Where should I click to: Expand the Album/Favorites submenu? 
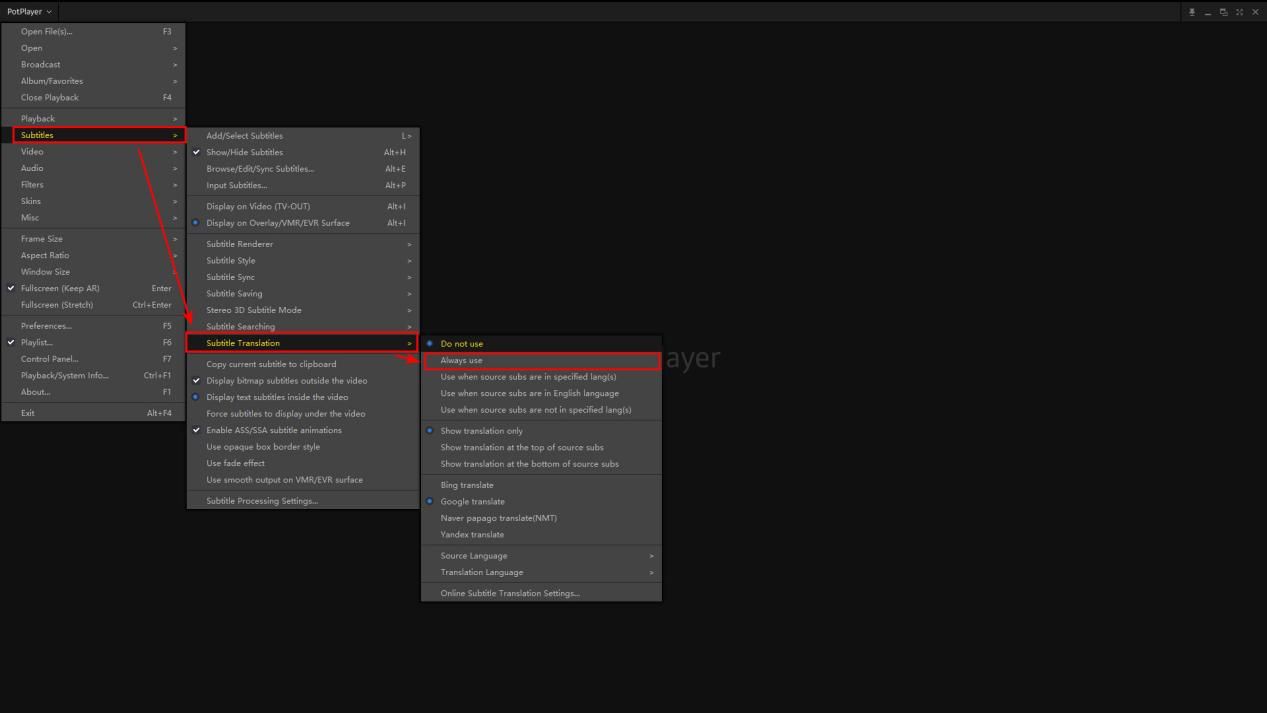[x=94, y=81]
